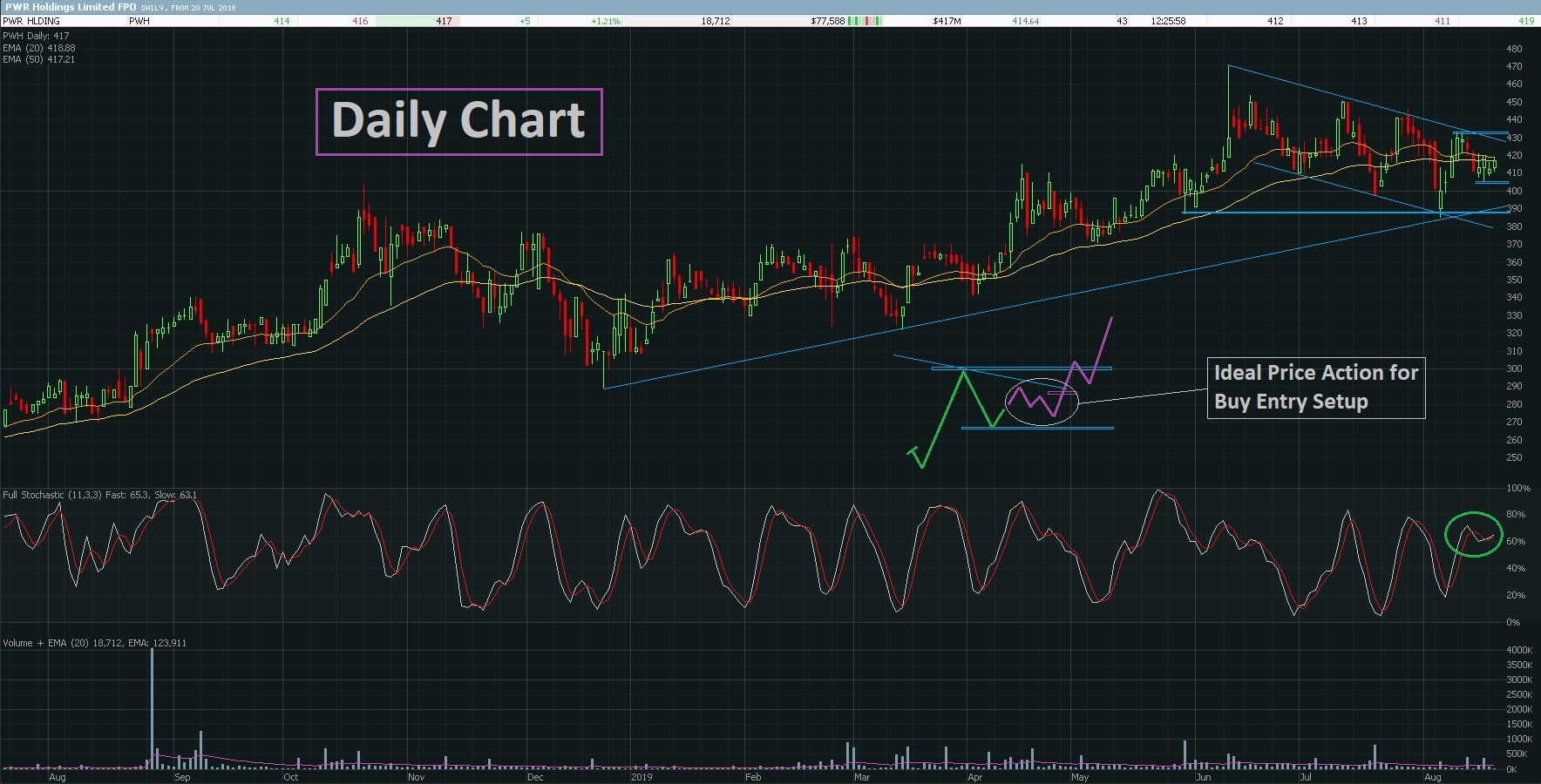Click the 1000K volume axis label
The image size is (1541, 784).
[x=1519, y=740]
